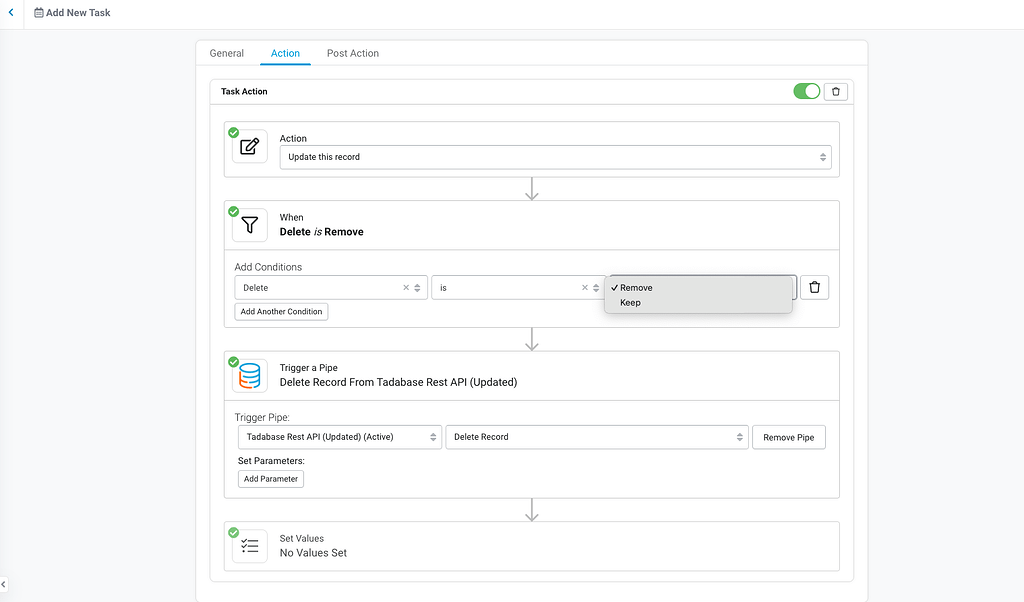1024x602 pixels.
Task: Click the trash icon in Task Action header
Action: pos(837,91)
